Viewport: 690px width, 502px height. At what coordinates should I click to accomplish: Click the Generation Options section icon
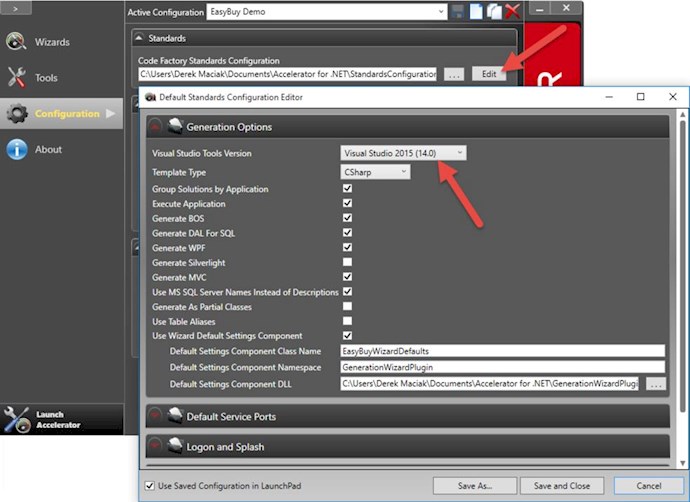pyautogui.click(x=175, y=126)
